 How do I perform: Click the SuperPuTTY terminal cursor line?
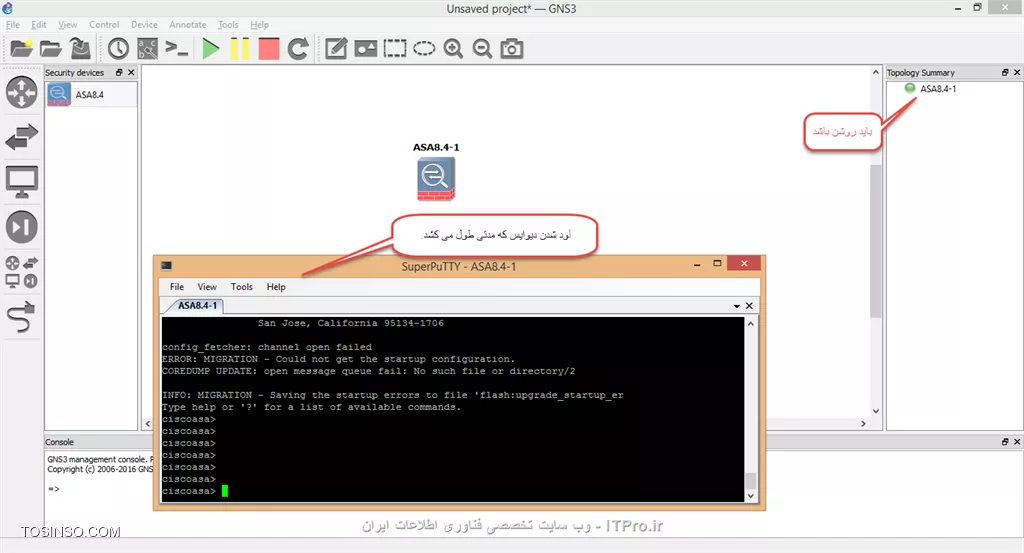(x=453, y=491)
